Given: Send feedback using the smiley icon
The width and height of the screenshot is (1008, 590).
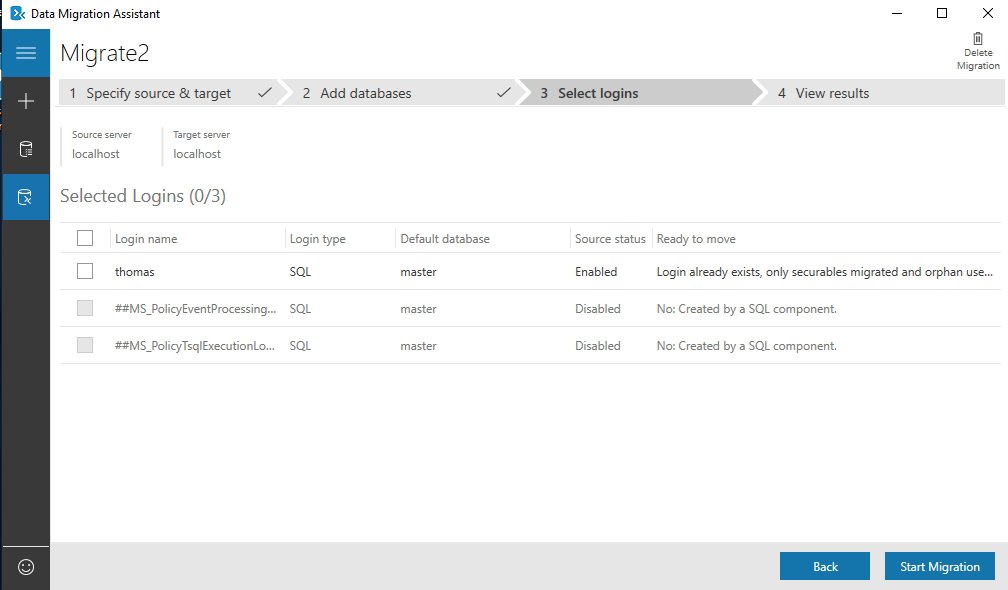Looking at the screenshot, I should [x=25, y=567].
